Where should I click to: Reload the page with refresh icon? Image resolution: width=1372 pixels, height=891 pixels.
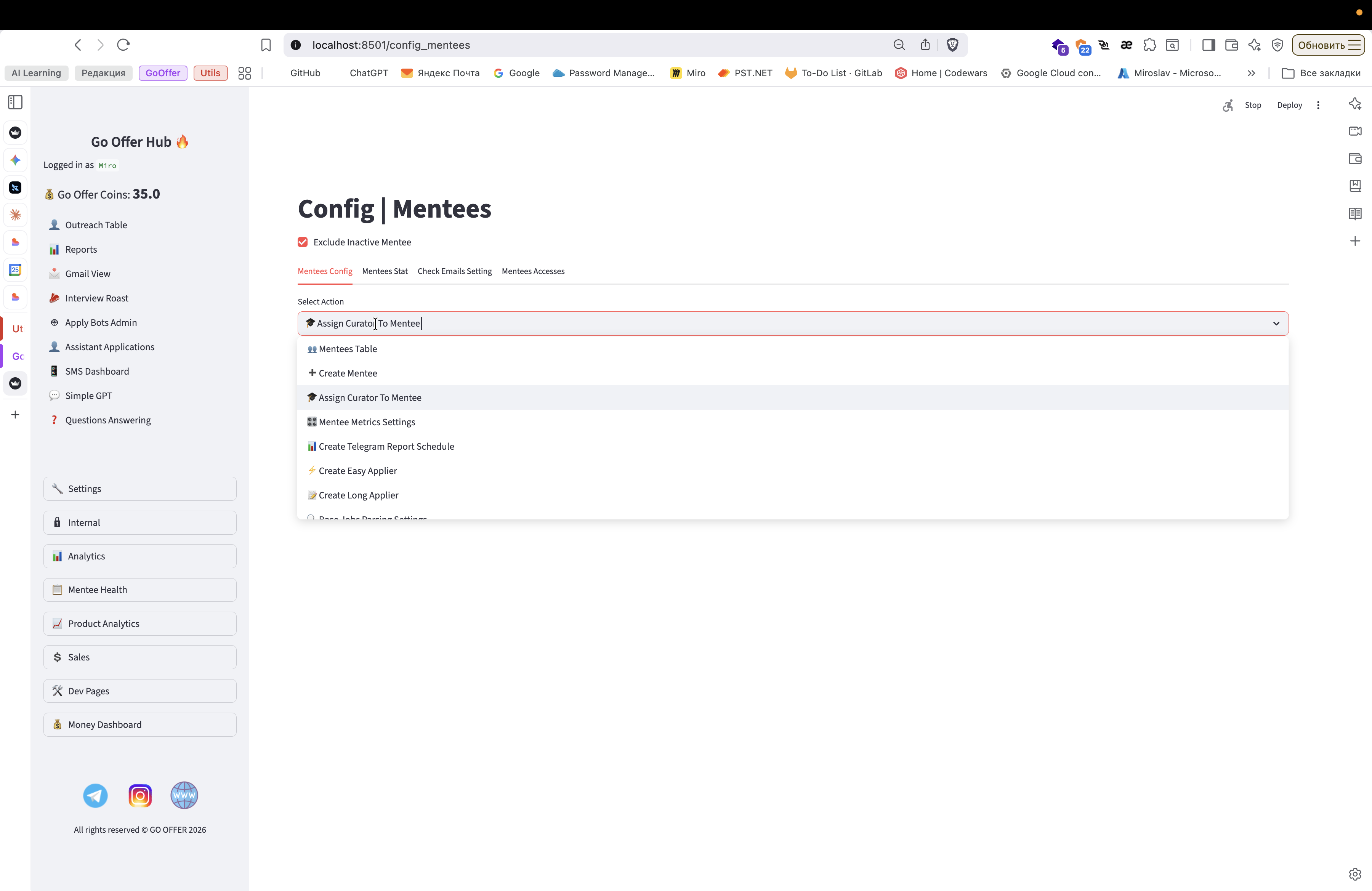[x=123, y=45]
